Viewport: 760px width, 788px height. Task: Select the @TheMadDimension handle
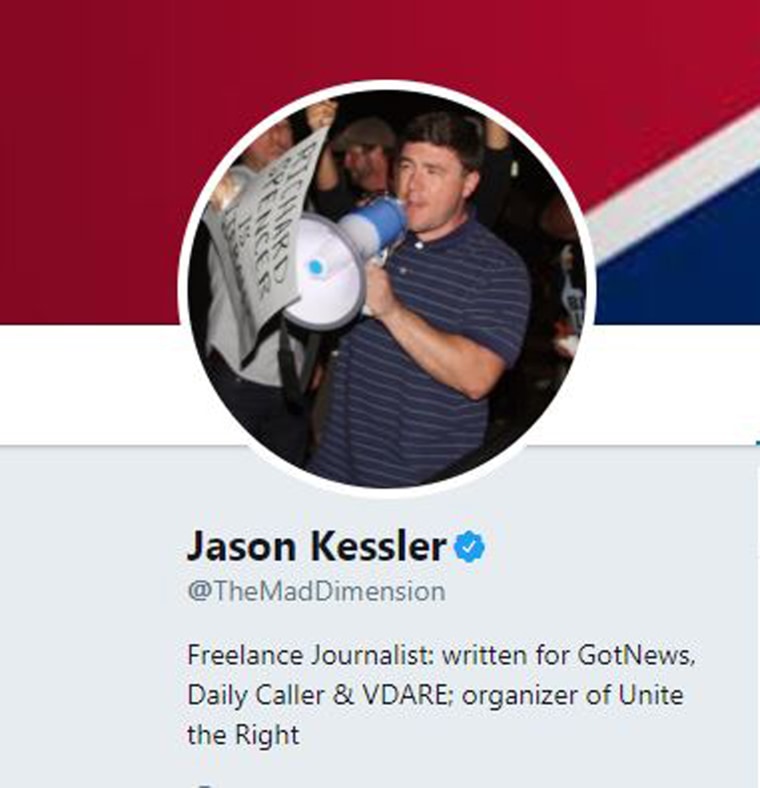[x=316, y=590]
